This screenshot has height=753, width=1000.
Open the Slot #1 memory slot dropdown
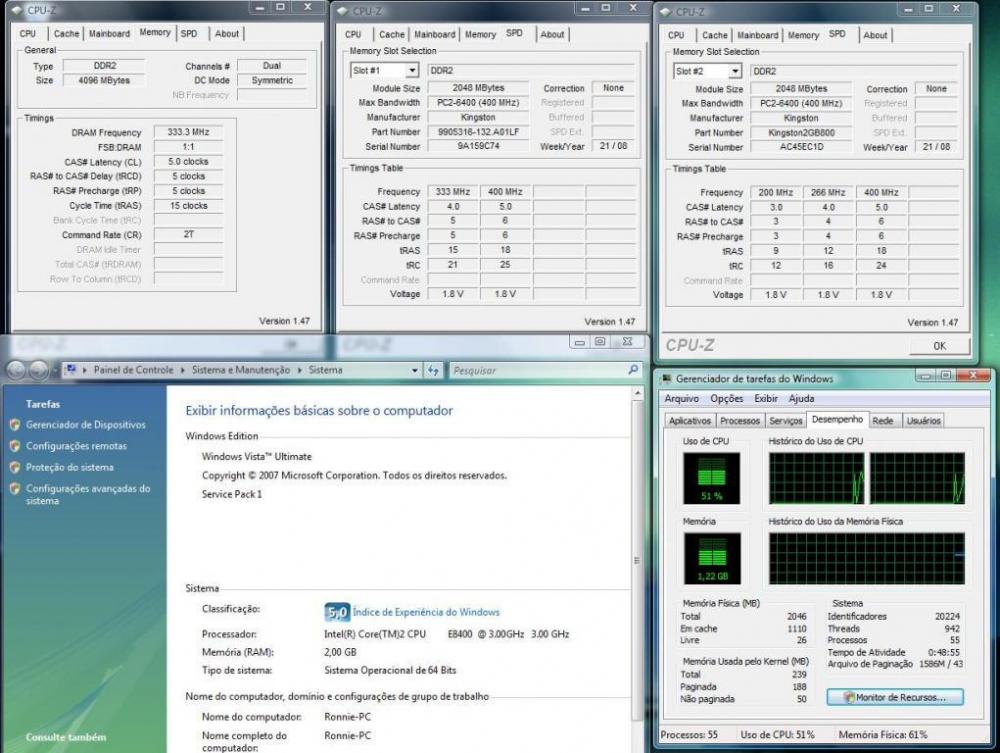point(411,71)
